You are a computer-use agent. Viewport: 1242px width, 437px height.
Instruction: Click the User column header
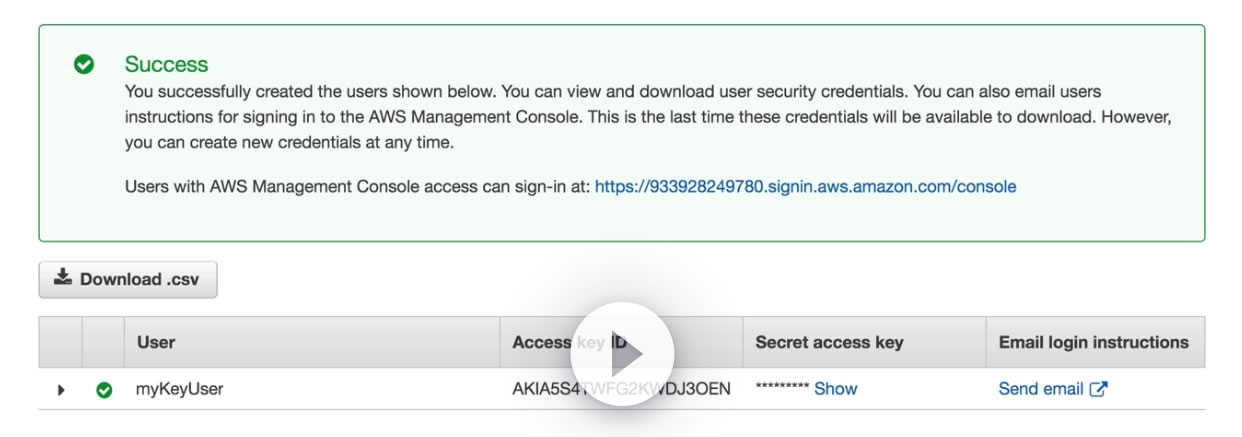tap(156, 342)
